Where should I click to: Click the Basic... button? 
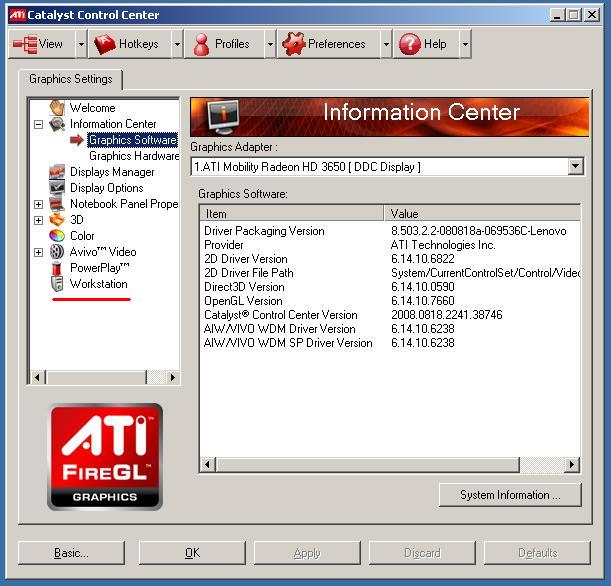pyautogui.click(x=71, y=552)
